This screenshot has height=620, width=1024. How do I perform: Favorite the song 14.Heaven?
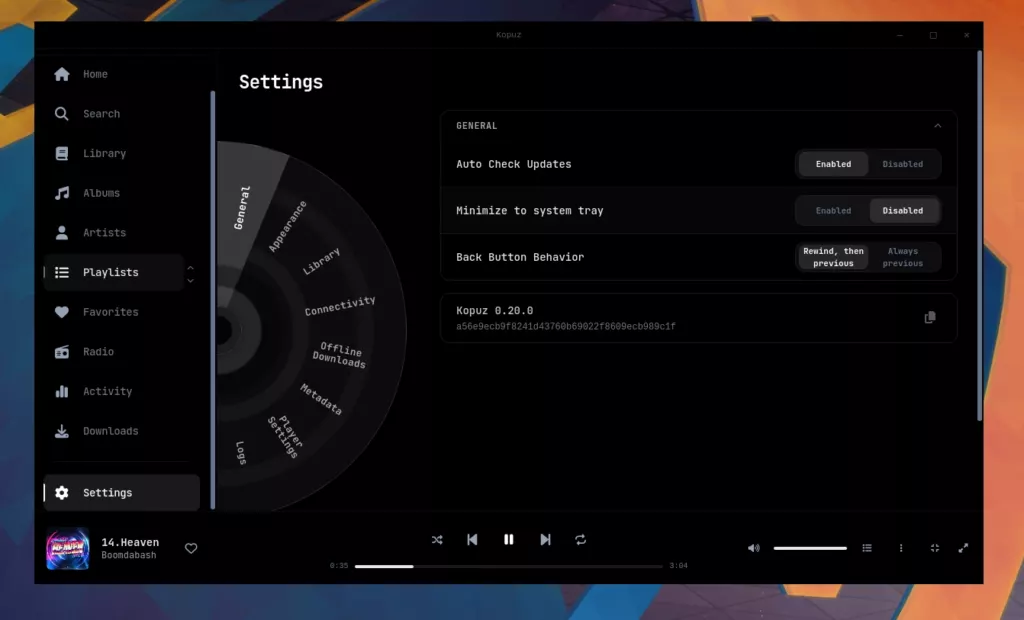tap(191, 549)
